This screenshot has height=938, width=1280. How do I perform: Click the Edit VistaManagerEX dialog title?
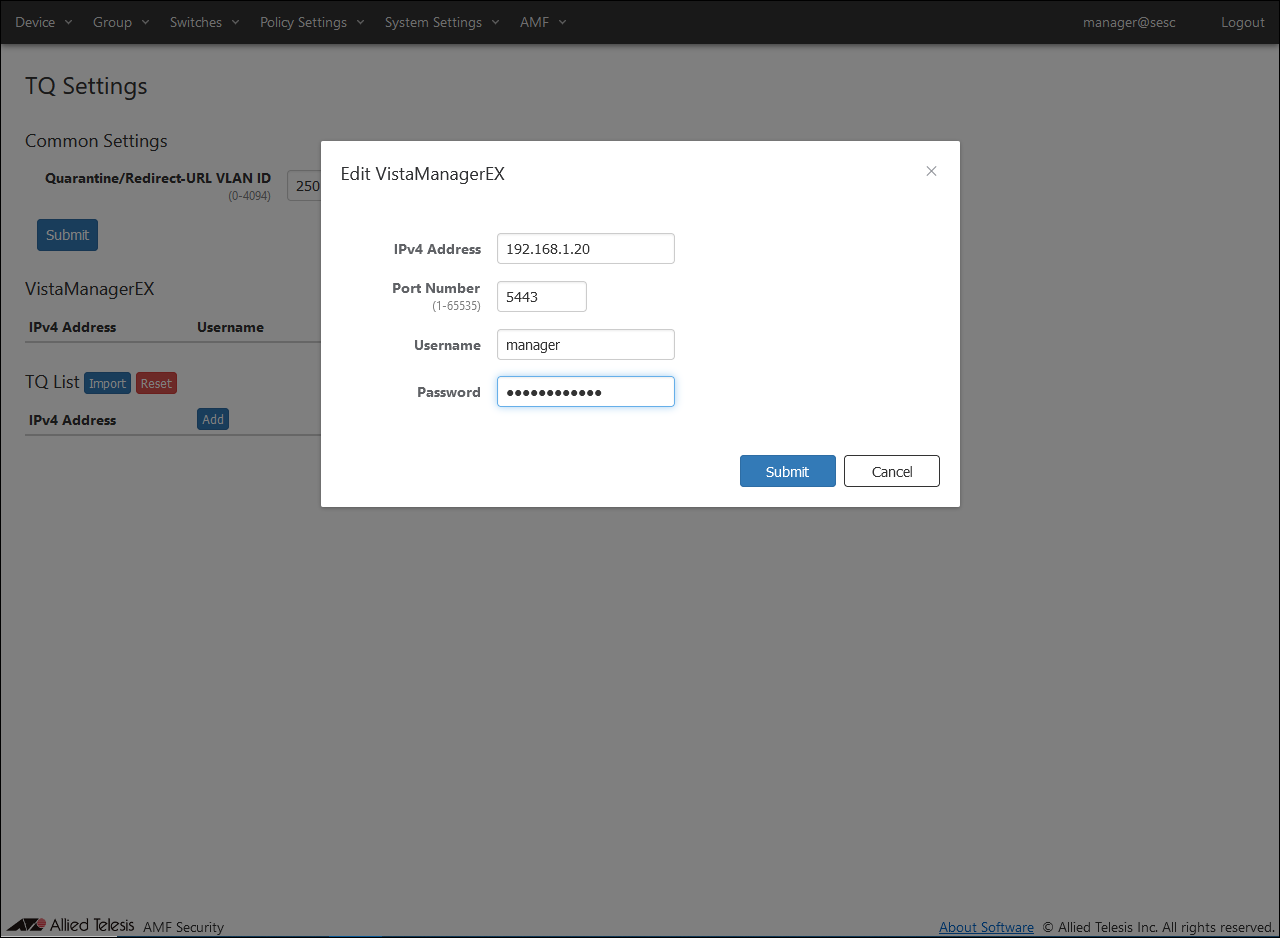(423, 174)
